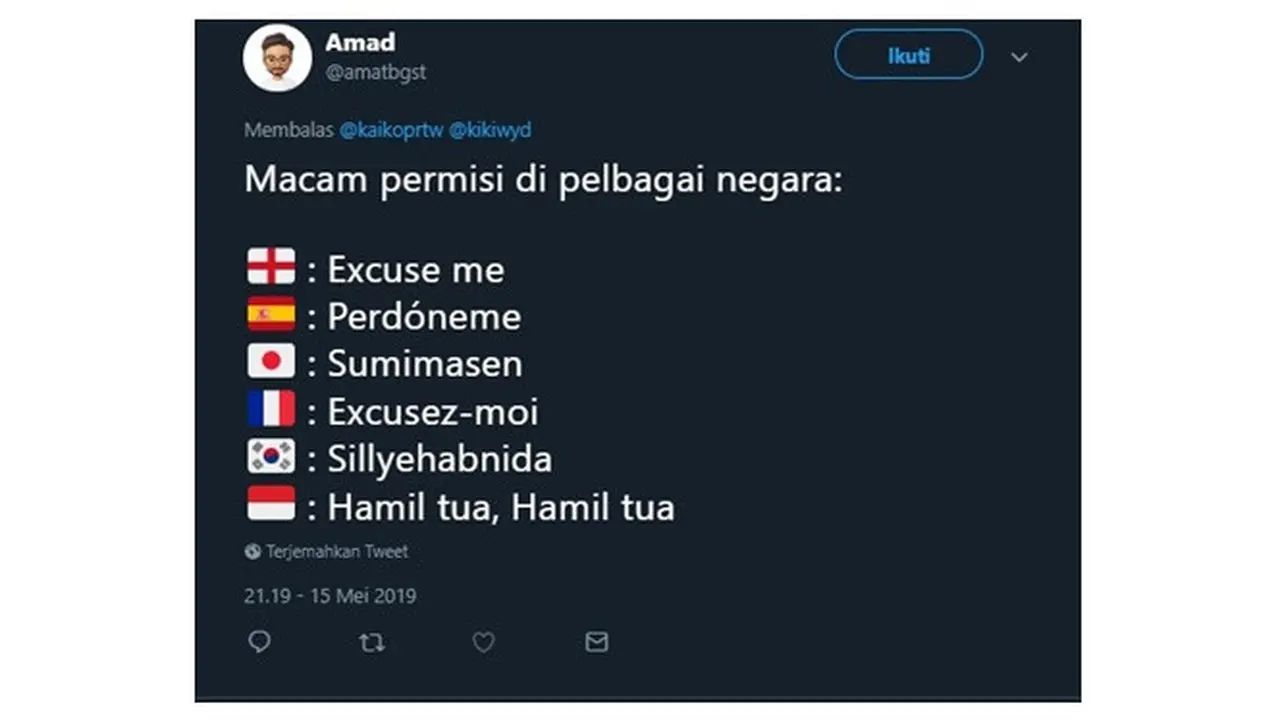Screen dimensions: 1280x720
Task: Expand options next to the Ikuti button
Action: [x=1019, y=58]
